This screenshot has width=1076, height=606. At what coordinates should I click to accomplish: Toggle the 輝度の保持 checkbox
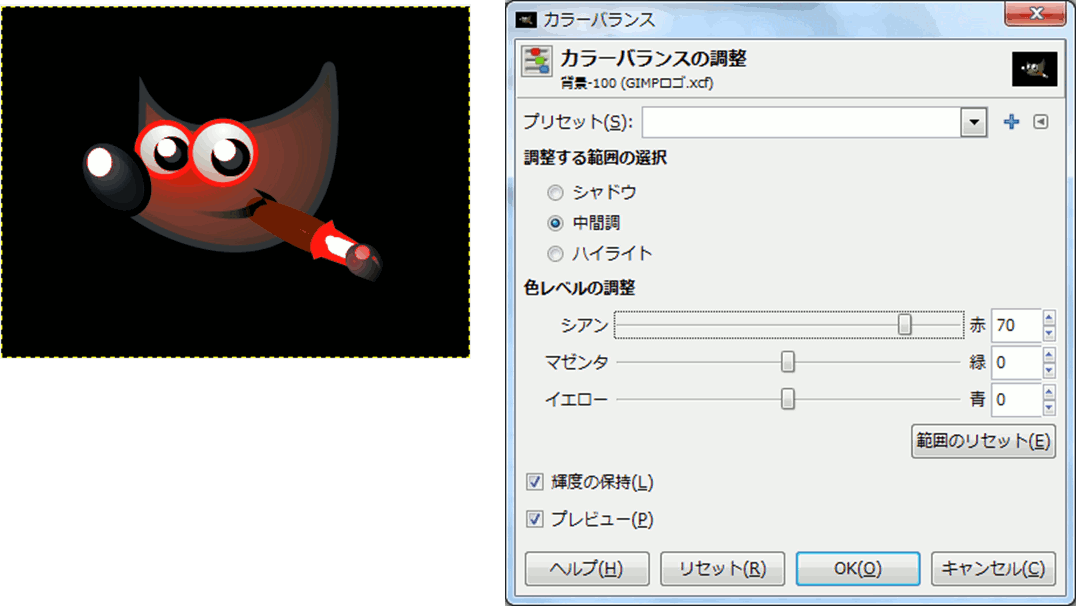pyautogui.click(x=535, y=483)
